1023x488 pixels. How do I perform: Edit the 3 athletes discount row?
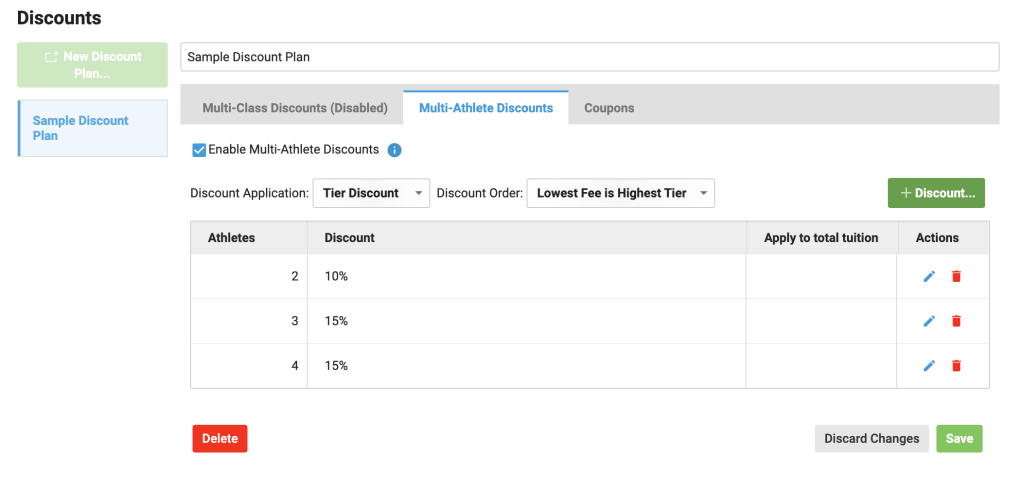point(929,321)
